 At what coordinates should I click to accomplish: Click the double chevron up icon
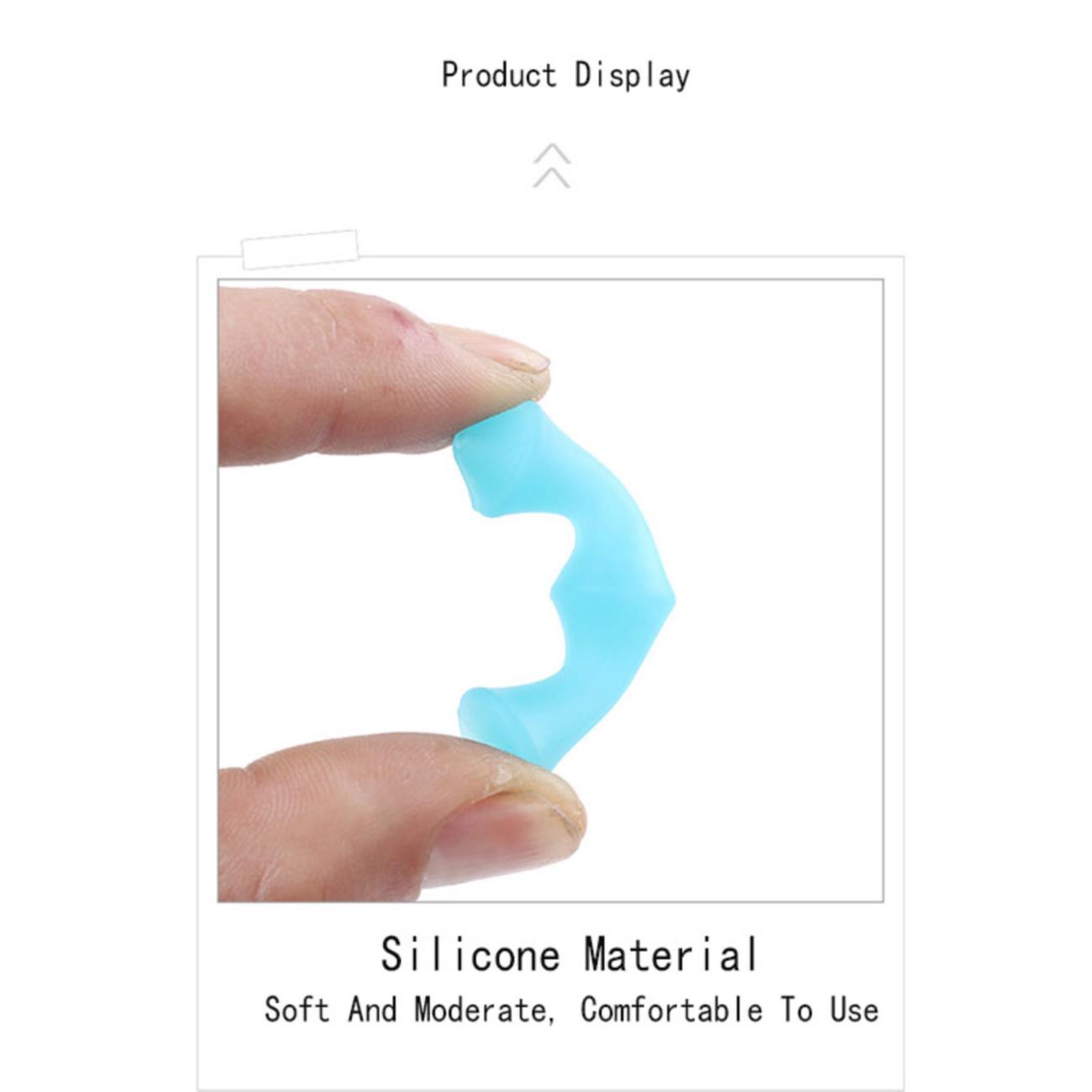552,165
